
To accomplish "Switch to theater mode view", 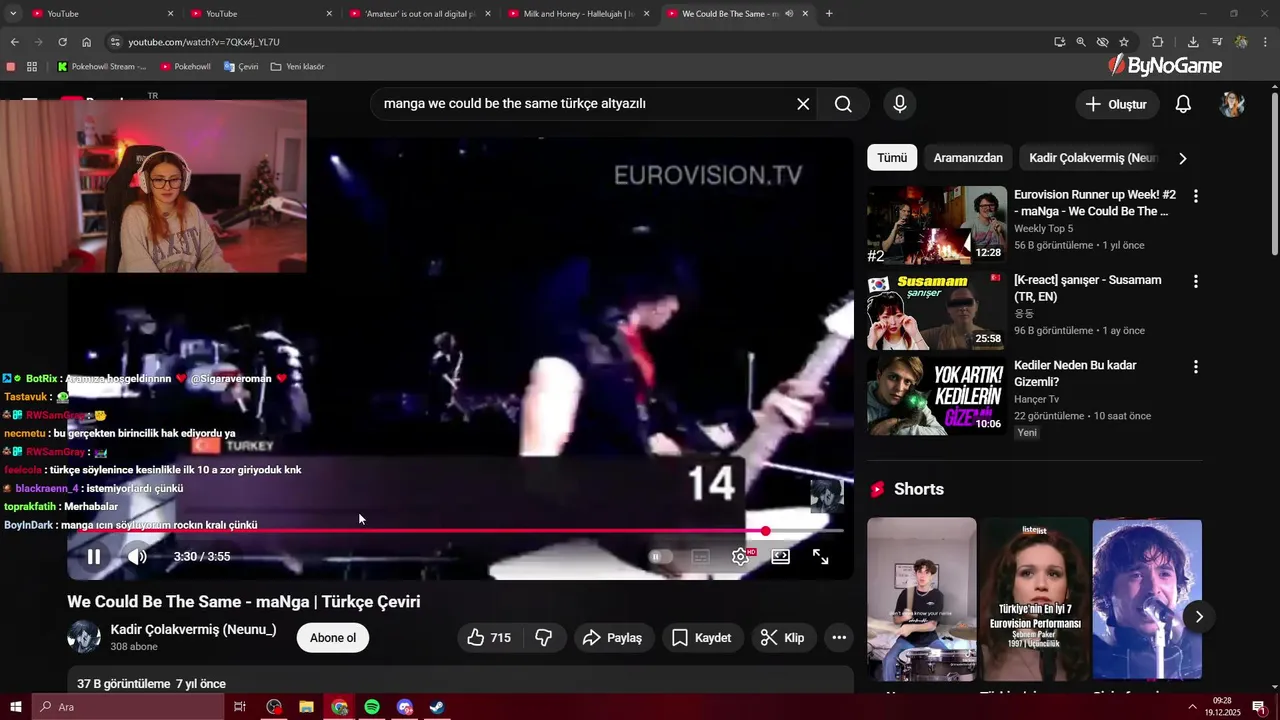I will [781, 557].
